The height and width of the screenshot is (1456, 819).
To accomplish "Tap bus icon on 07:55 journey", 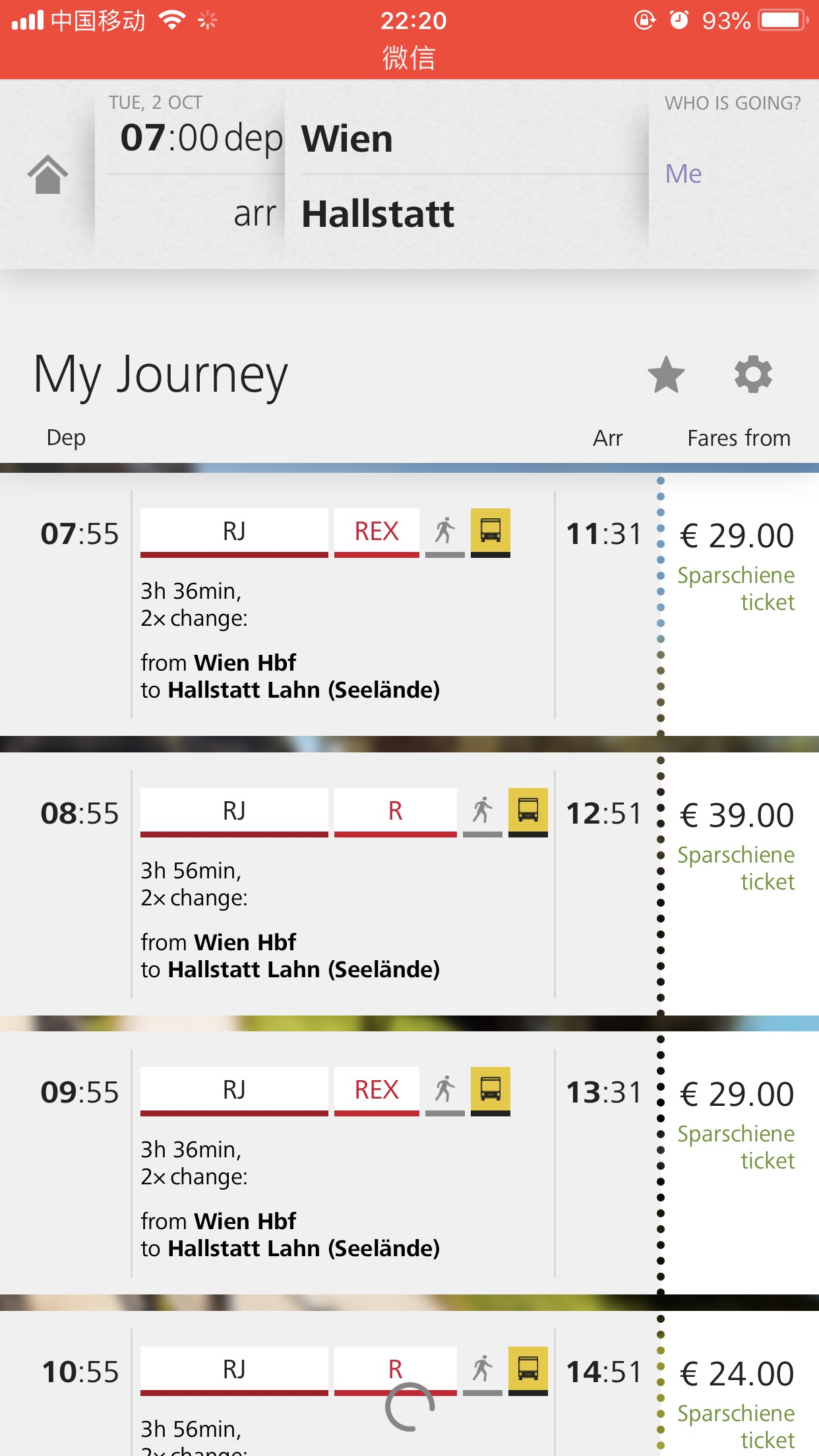I will tap(491, 533).
